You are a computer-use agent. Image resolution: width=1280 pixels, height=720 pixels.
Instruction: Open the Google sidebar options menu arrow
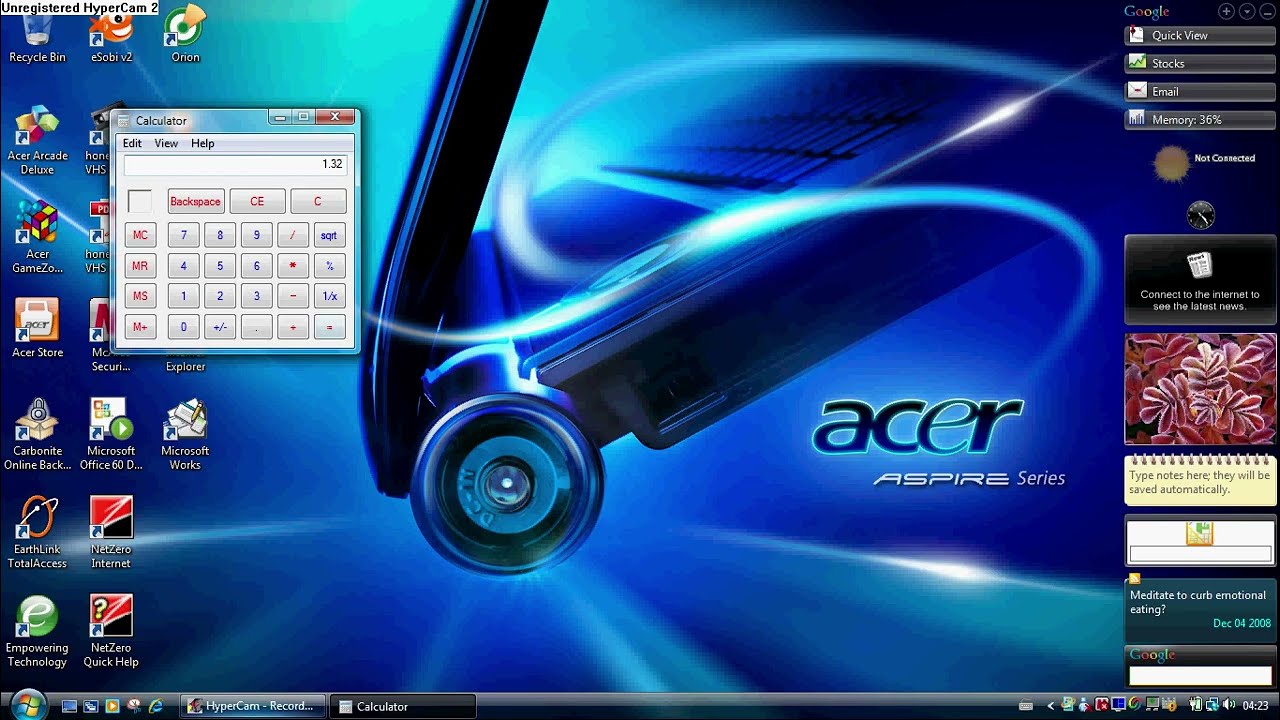pos(1246,12)
